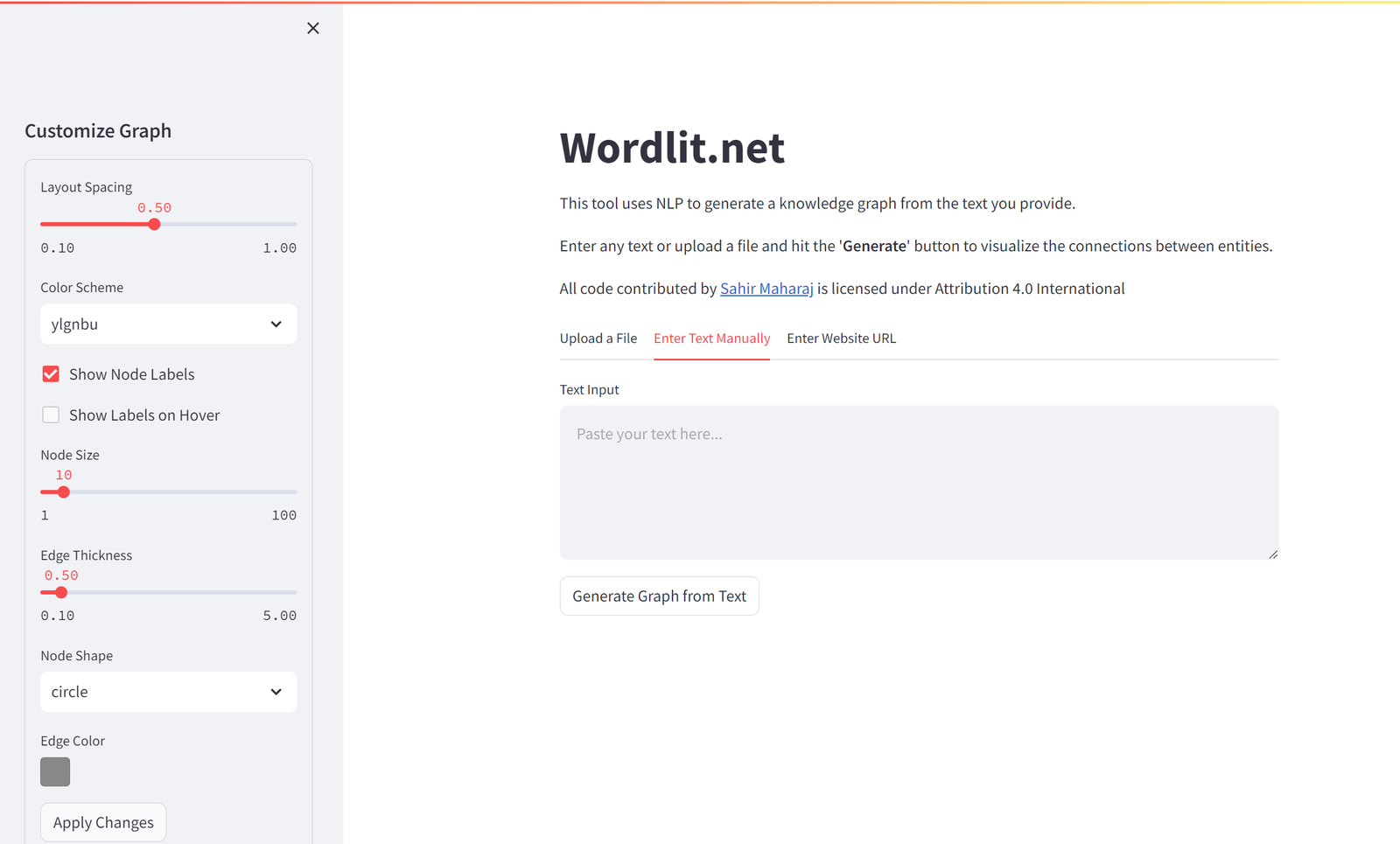
Task: Click the Layout Spacing value 0.50
Action: (154, 208)
